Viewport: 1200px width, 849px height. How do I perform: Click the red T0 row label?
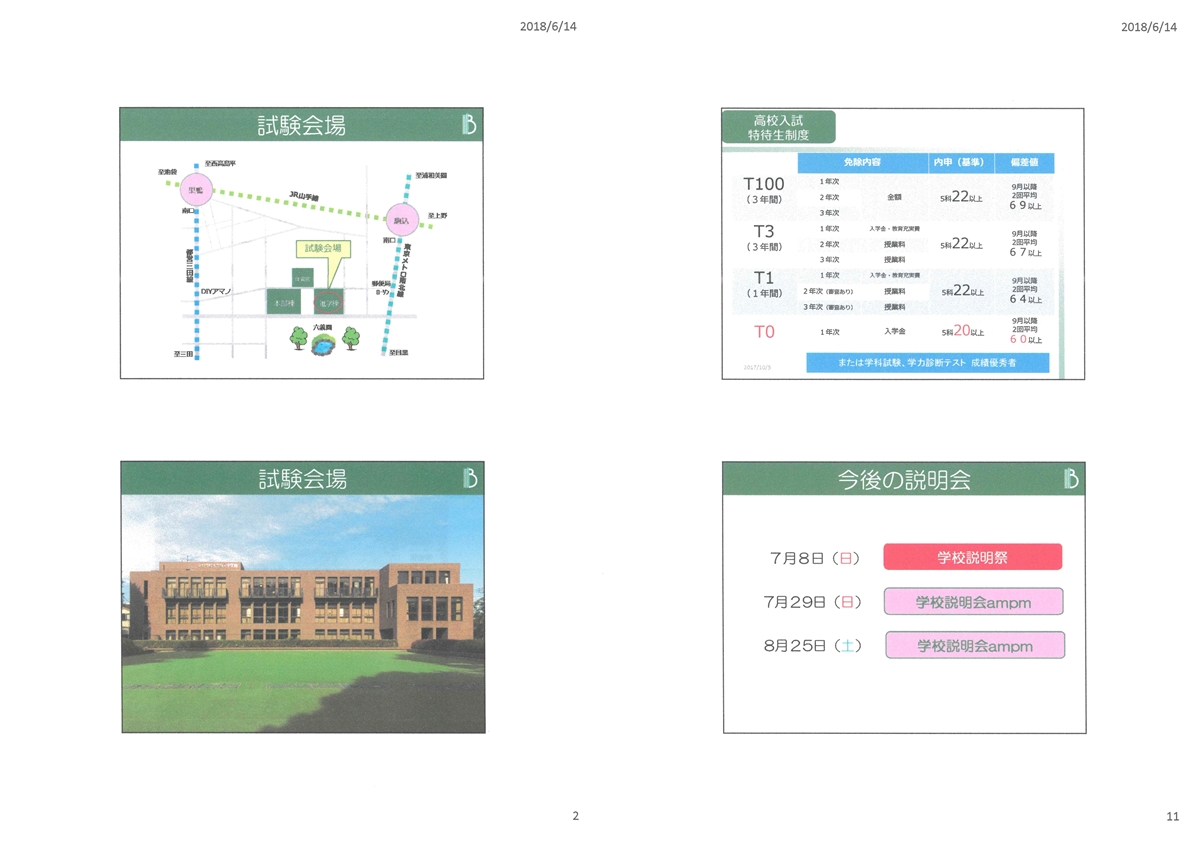(x=764, y=331)
